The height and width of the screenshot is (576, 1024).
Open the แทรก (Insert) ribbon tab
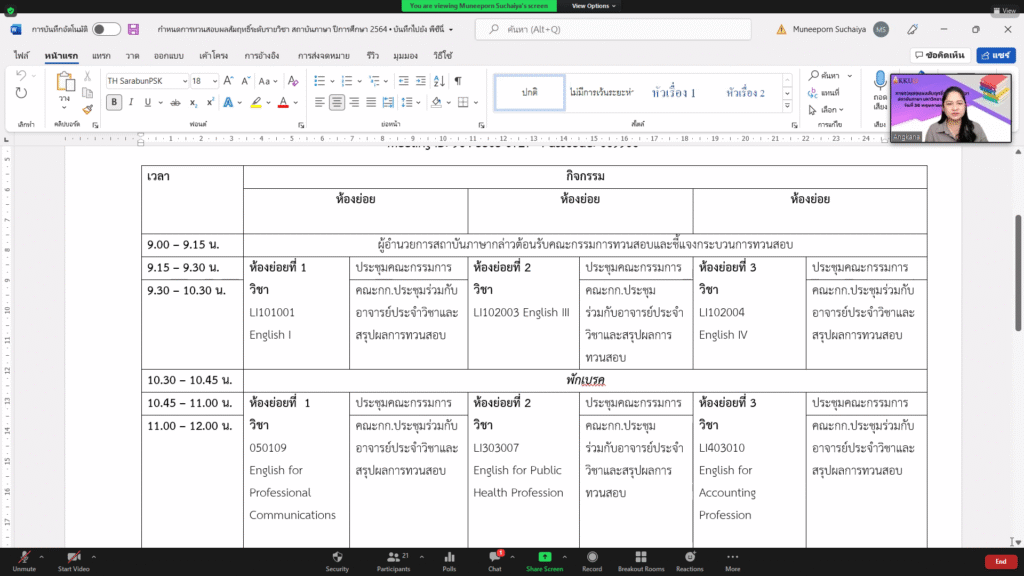(101, 55)
